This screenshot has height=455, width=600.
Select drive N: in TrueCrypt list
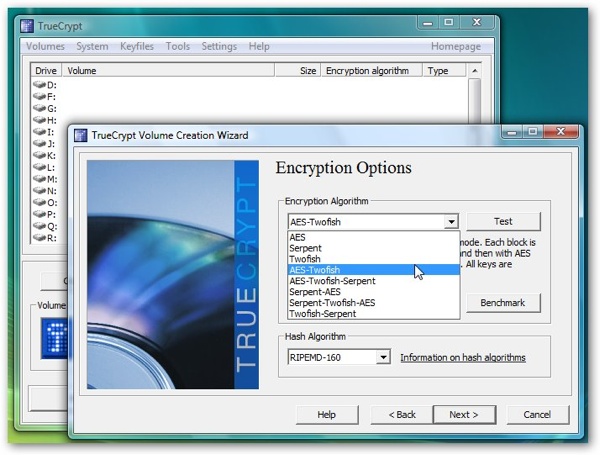point(45,191)
